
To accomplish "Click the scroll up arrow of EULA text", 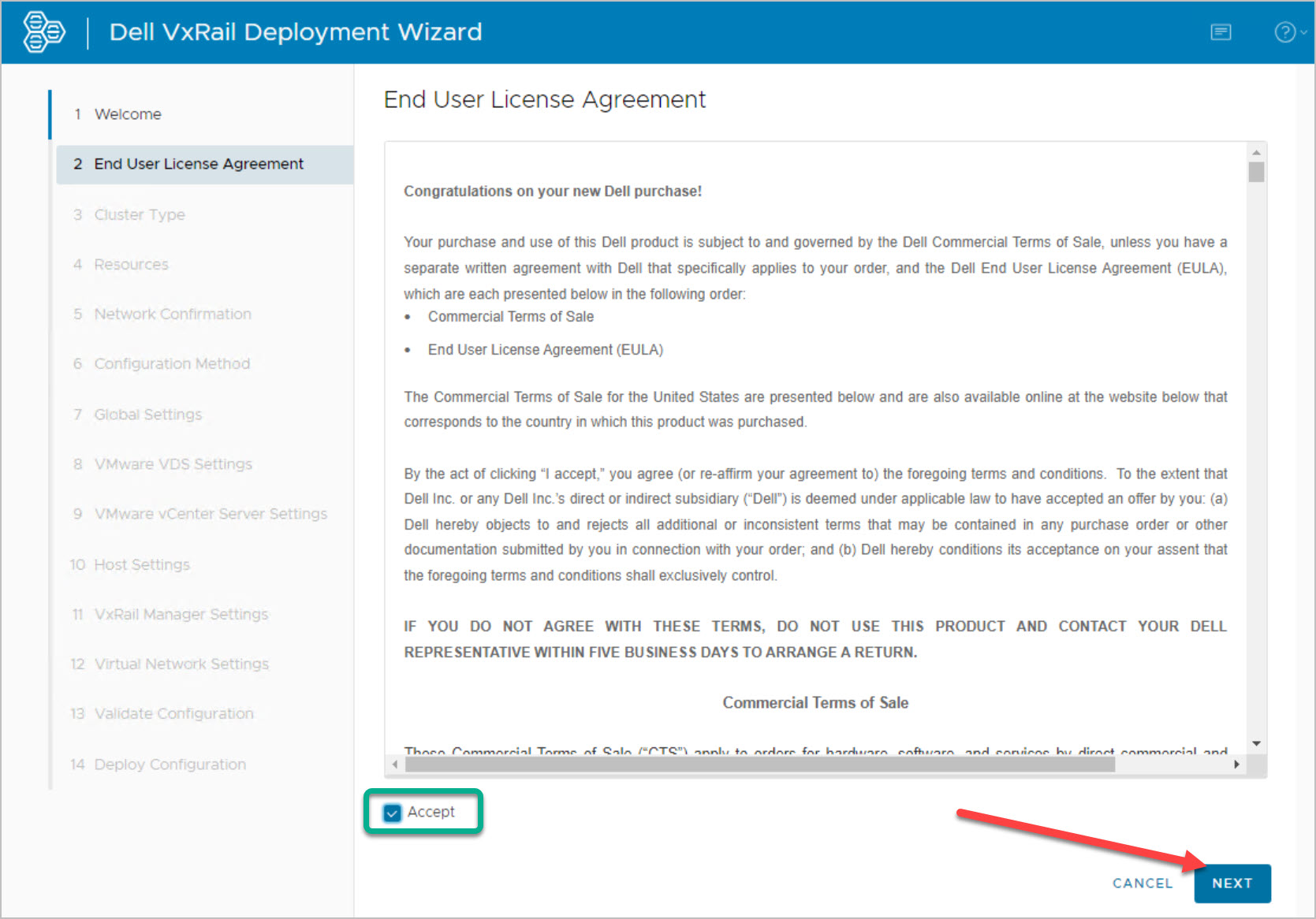I will 1256,152.
